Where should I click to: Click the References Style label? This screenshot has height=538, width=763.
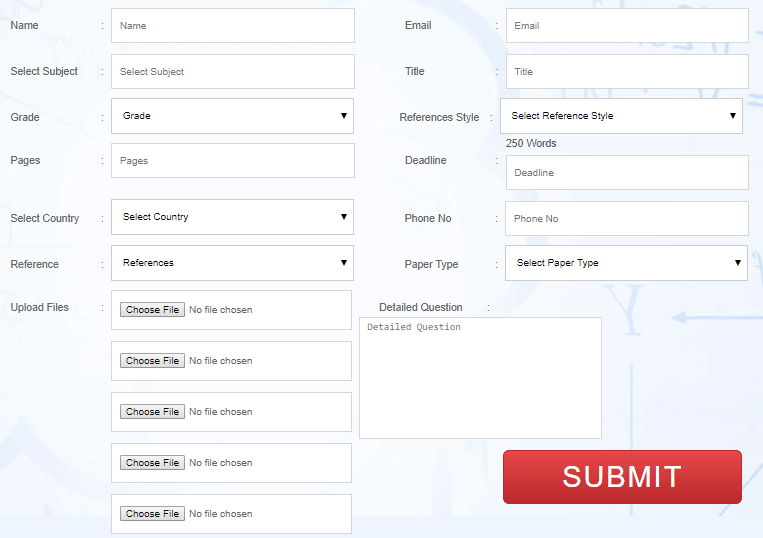pyautogui.click(x=439, y=117)
